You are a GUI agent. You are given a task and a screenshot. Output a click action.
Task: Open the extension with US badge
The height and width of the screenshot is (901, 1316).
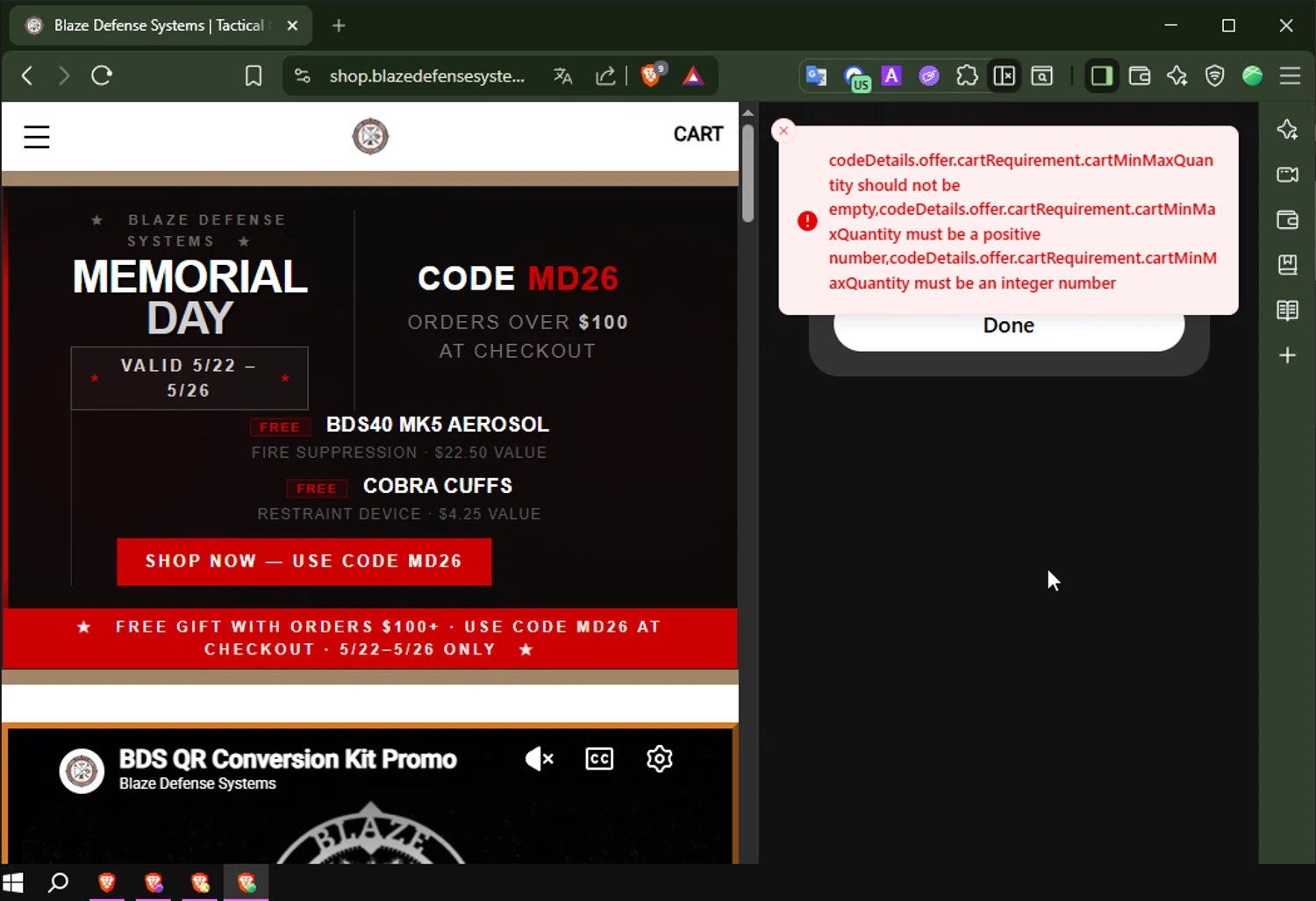click(855, 78)
